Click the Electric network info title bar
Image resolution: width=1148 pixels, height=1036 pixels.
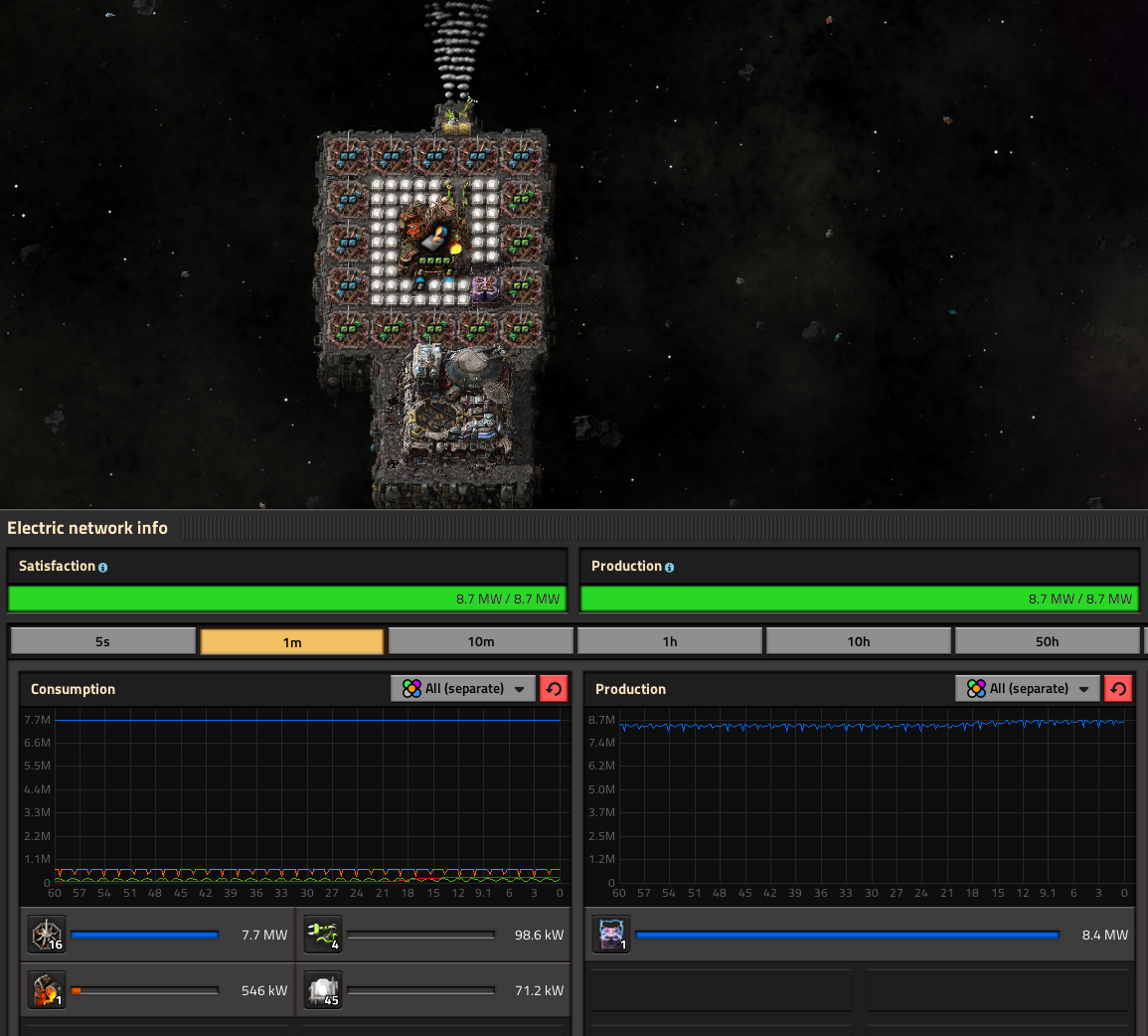pyautogui.click(x=574, y=528)
